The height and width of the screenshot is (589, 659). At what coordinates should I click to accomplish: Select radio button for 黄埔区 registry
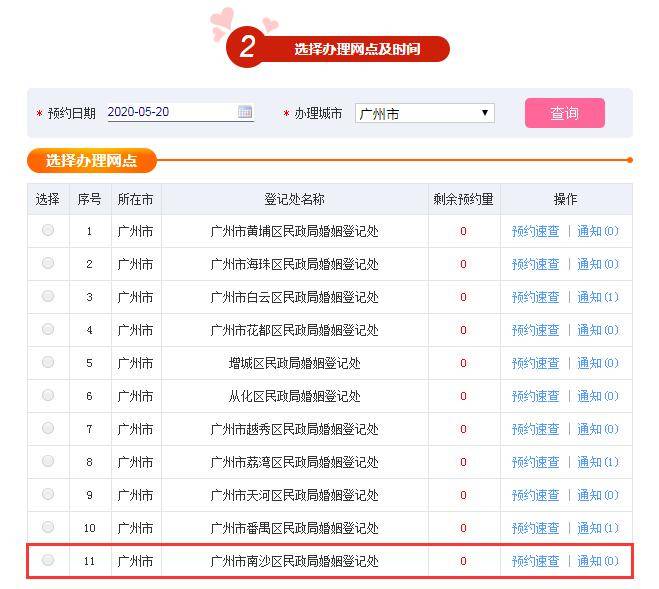tap(48, 230)
